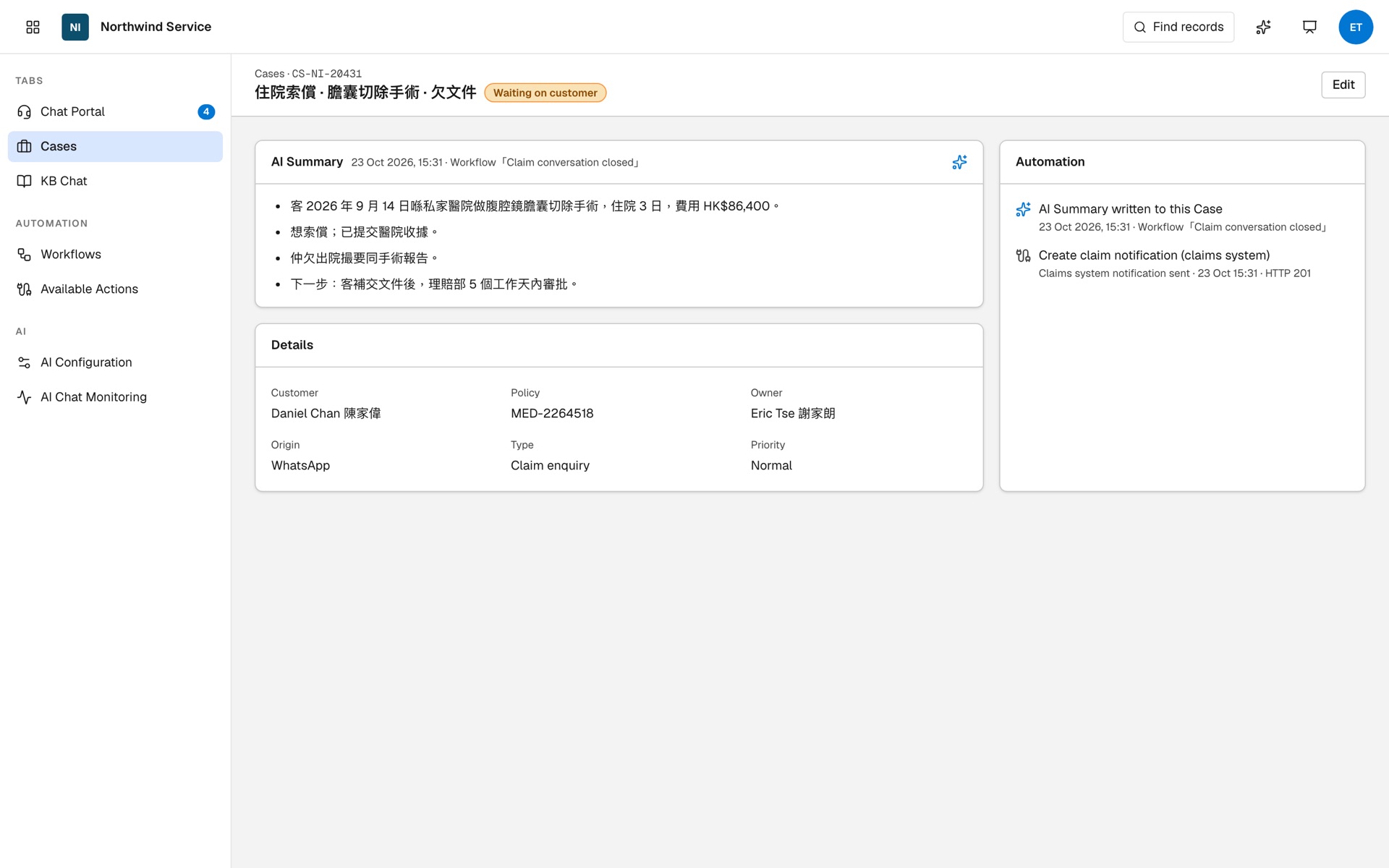This screenshot has height=868, width=1389.
Task: Click the Northwind Service app title
Action: 156,27
